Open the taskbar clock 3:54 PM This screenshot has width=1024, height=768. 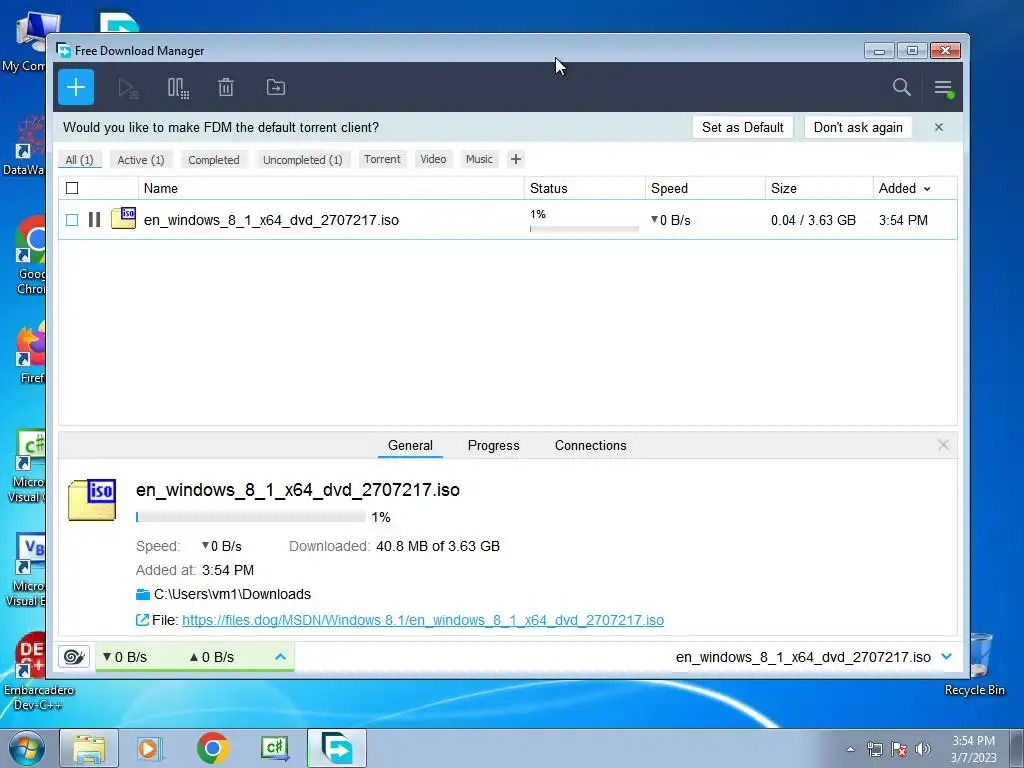tap(973, 749)
